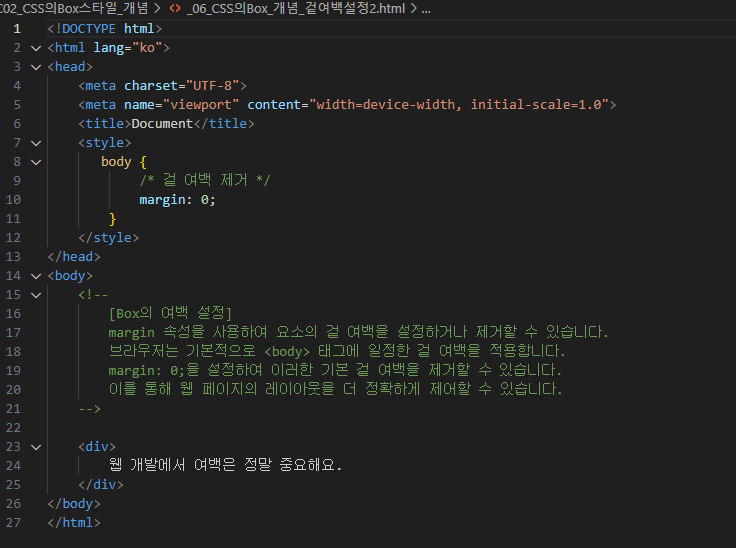This screenshot has width=736, height=548.
Task: Fold the HTML comment block on line 15
Action: coord(36,295)
